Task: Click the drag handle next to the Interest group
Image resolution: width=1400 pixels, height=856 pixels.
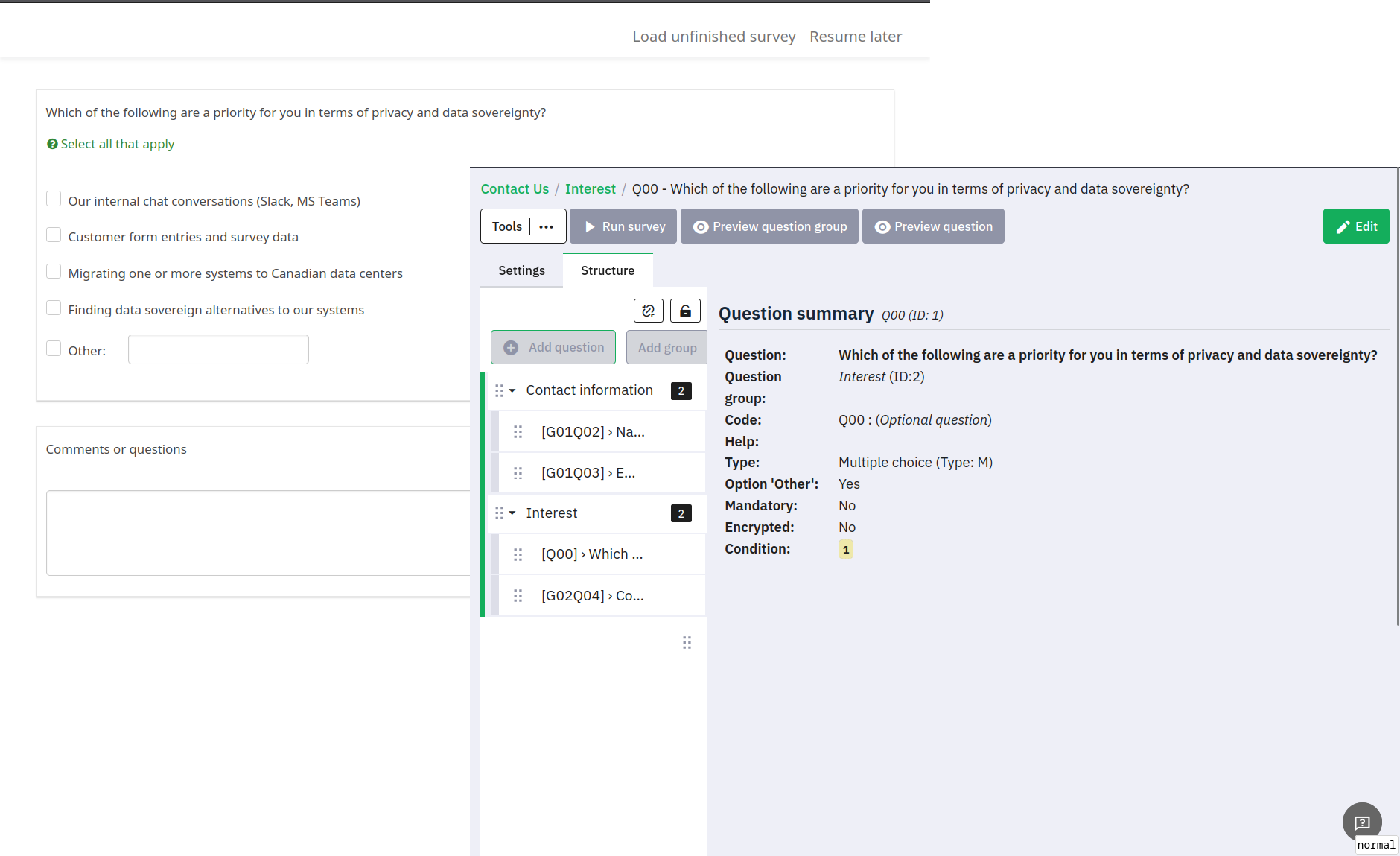Action: pyautogui.click(x=499, y=513)
